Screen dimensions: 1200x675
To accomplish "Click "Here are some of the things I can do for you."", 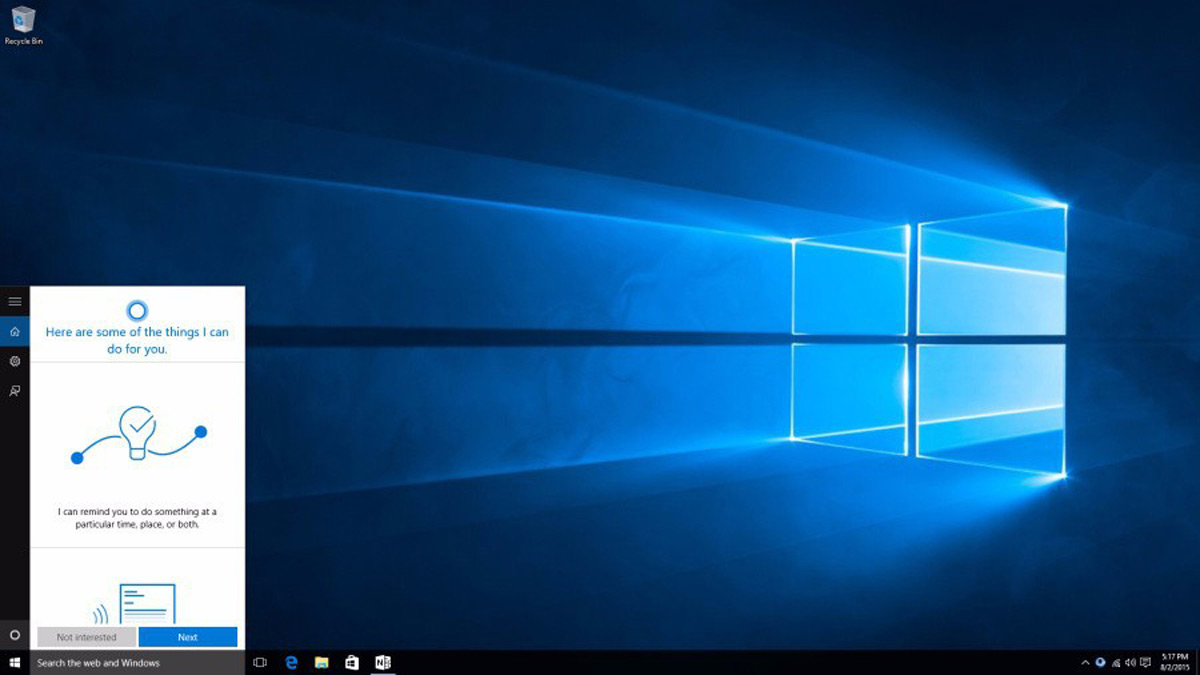I will coord(137,340).
